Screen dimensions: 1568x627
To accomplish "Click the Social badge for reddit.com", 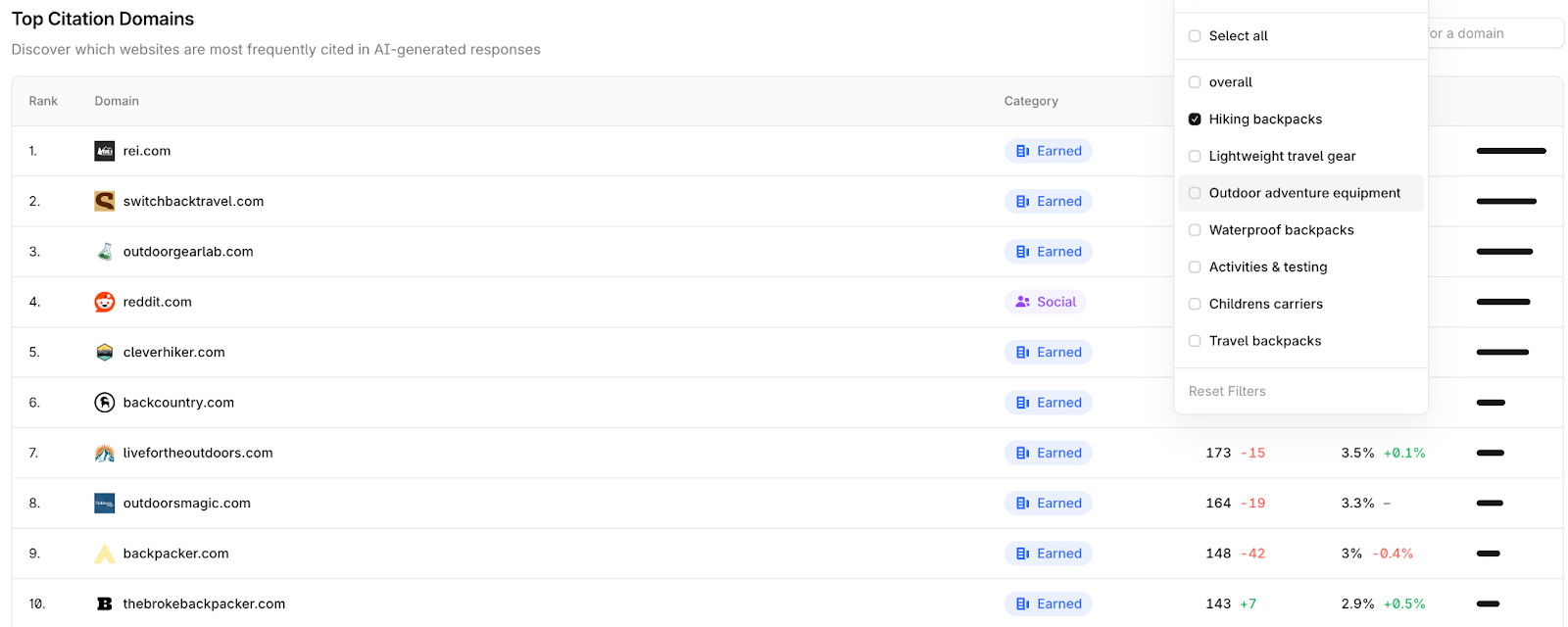I will point(1045,302).
